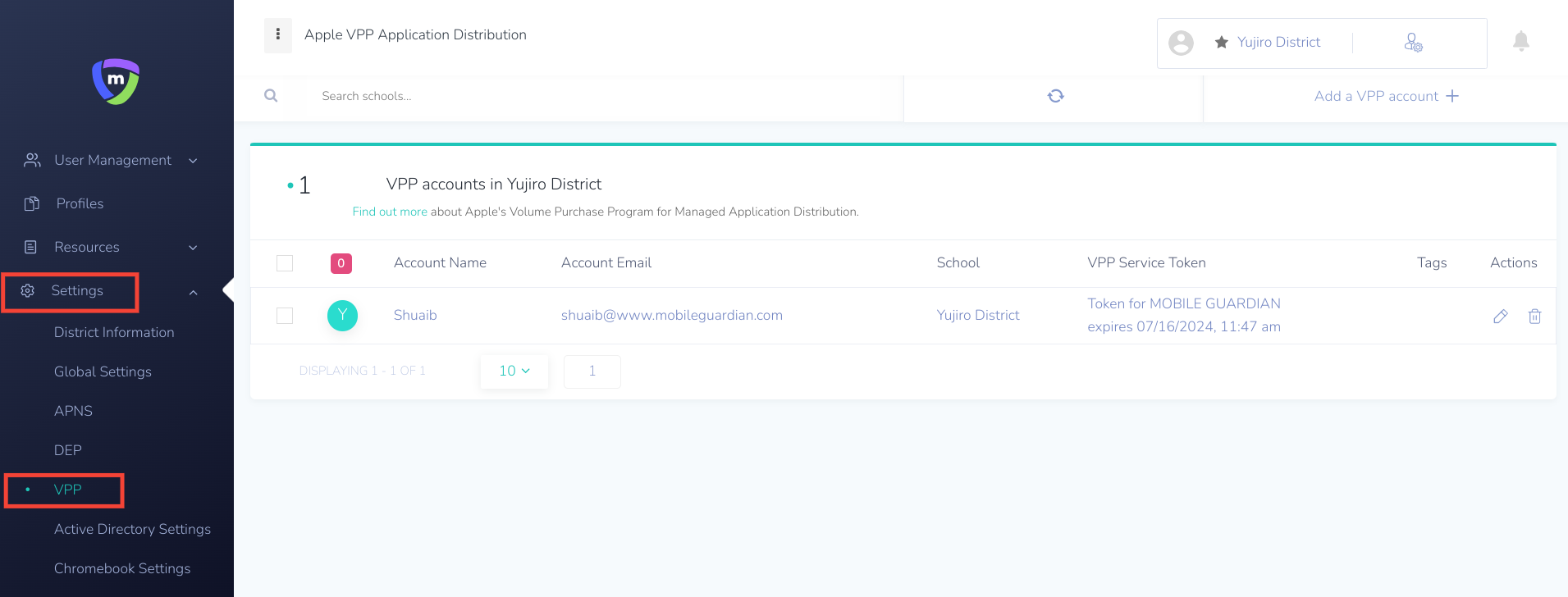Click the shuaib@www.mobileguardian.com email link

[672, 315]
